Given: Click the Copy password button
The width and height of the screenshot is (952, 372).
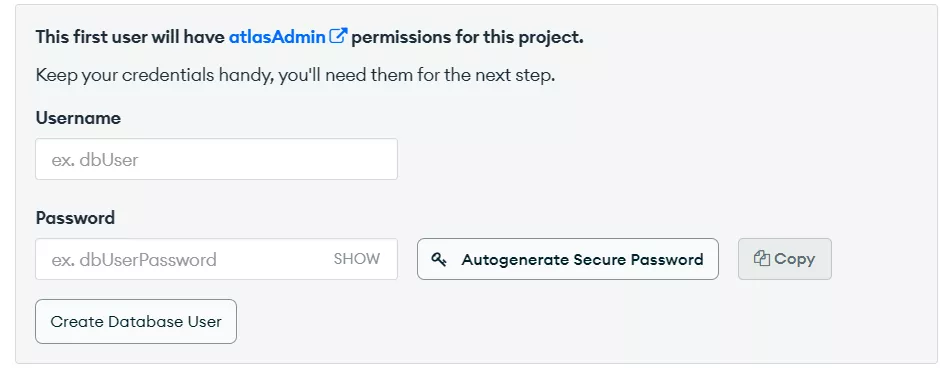Looking at the screenshot, I should coord(784,259).
